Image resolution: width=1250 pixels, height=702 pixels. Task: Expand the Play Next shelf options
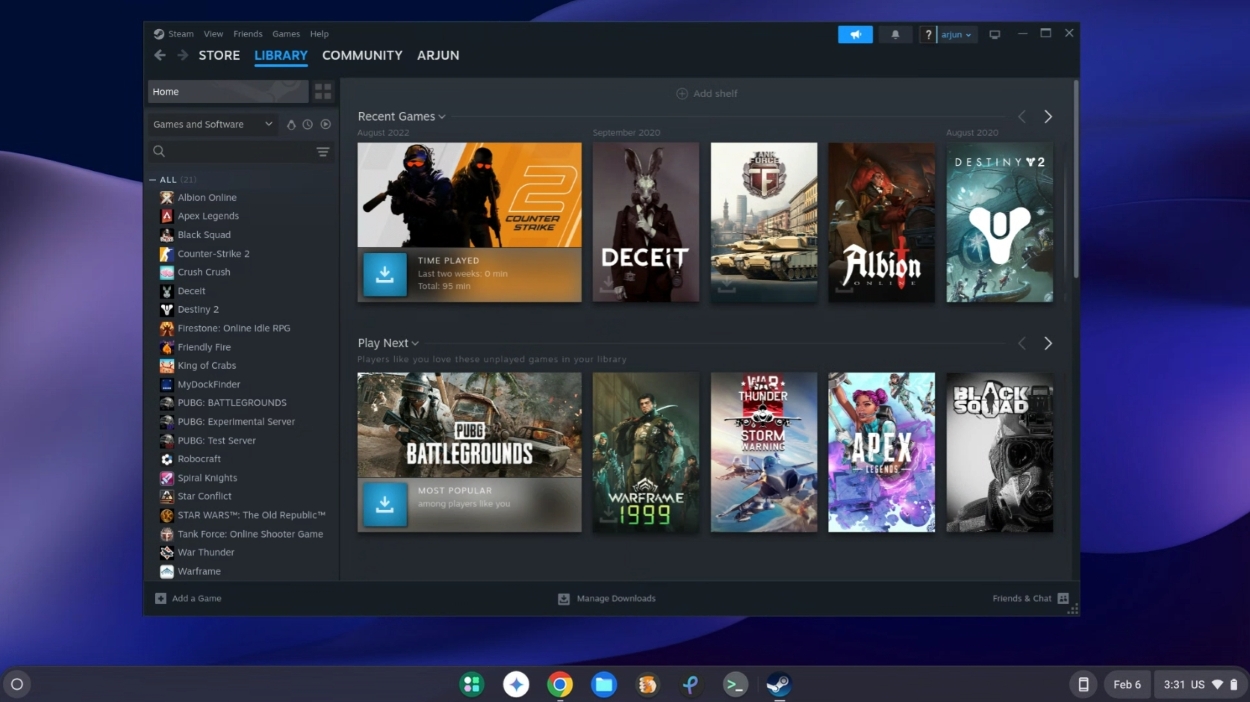pos(414,343)
